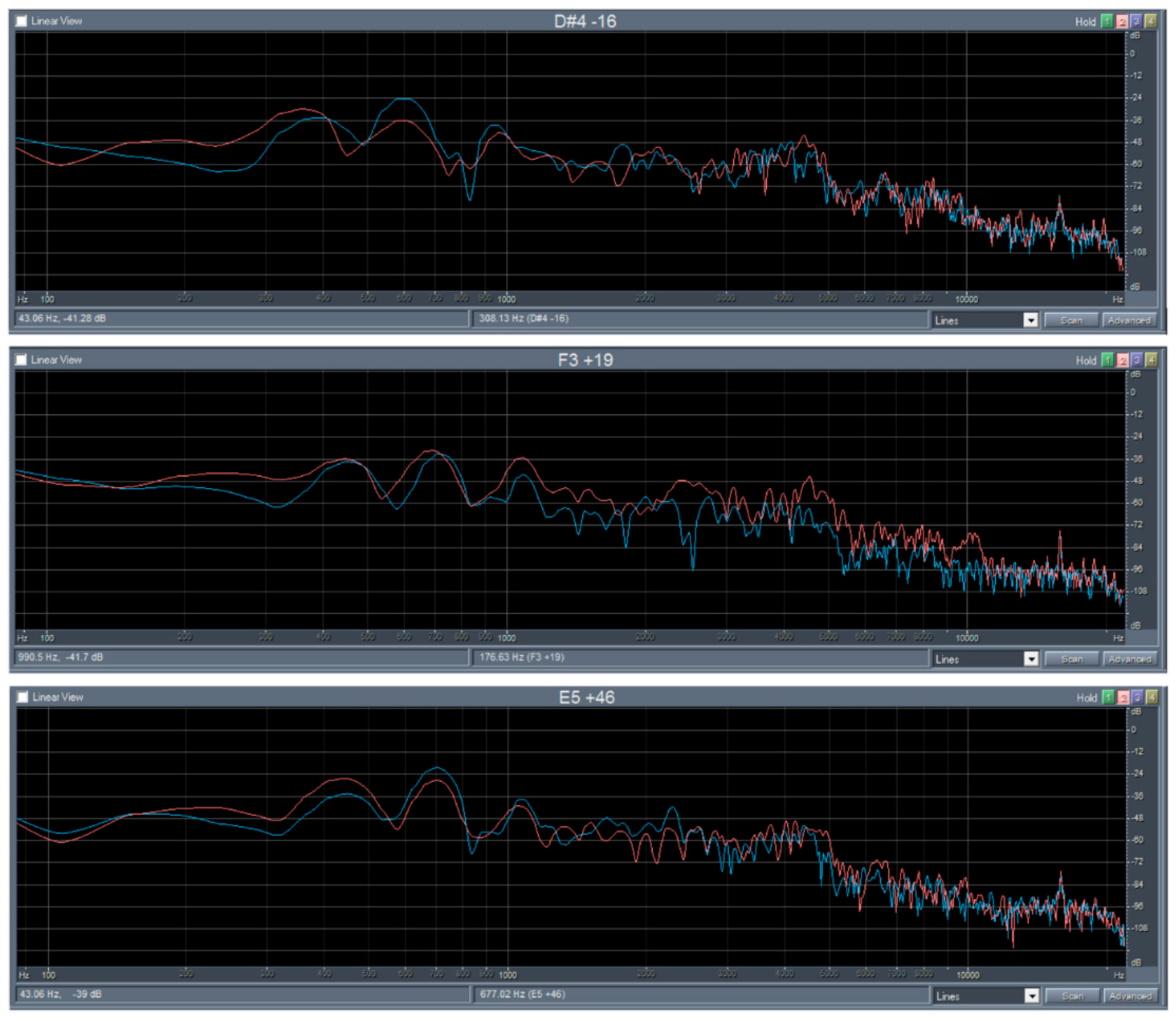Screen dimensions: 1176x1020
Task: Click yellow Hold 4 button in D#4 panel
Action: pyautogui.click(x=1150, y=21)
